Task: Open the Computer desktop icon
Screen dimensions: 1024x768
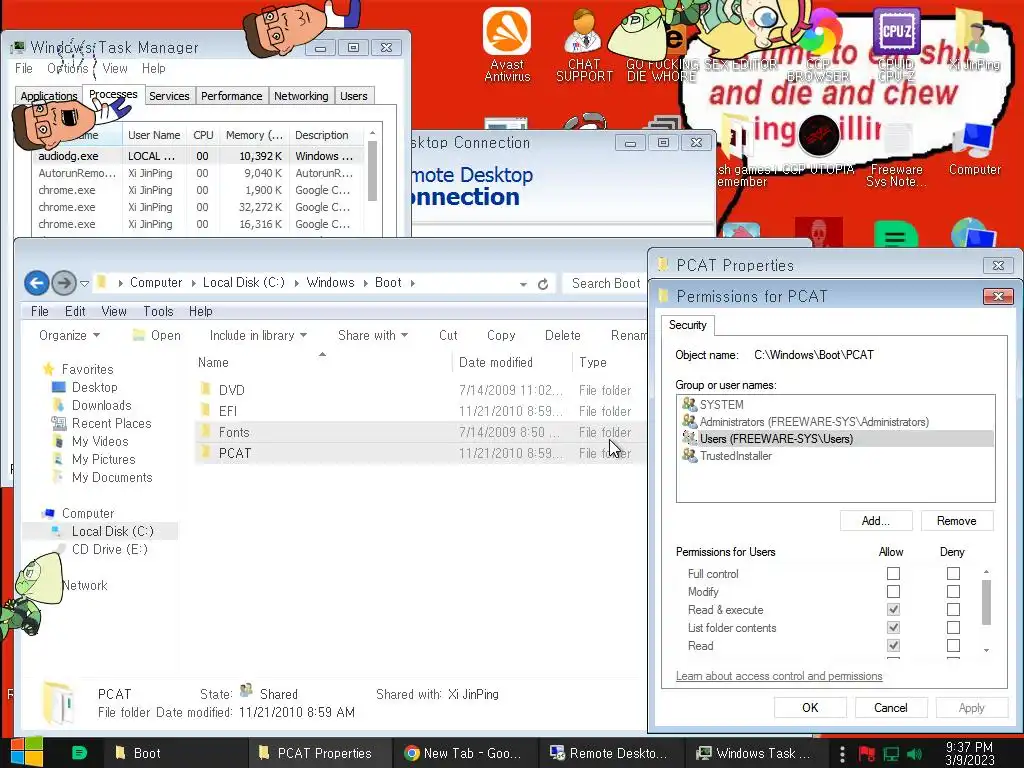Action: pos(974,149)
